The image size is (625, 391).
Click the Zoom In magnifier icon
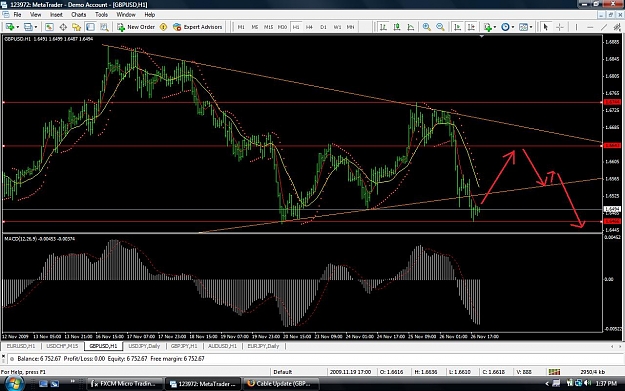426,27
